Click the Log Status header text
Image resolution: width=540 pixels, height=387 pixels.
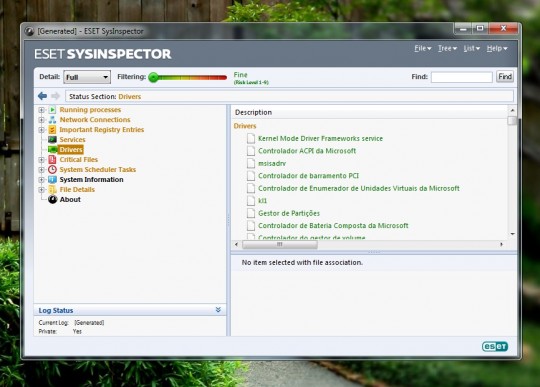[56, 310]
